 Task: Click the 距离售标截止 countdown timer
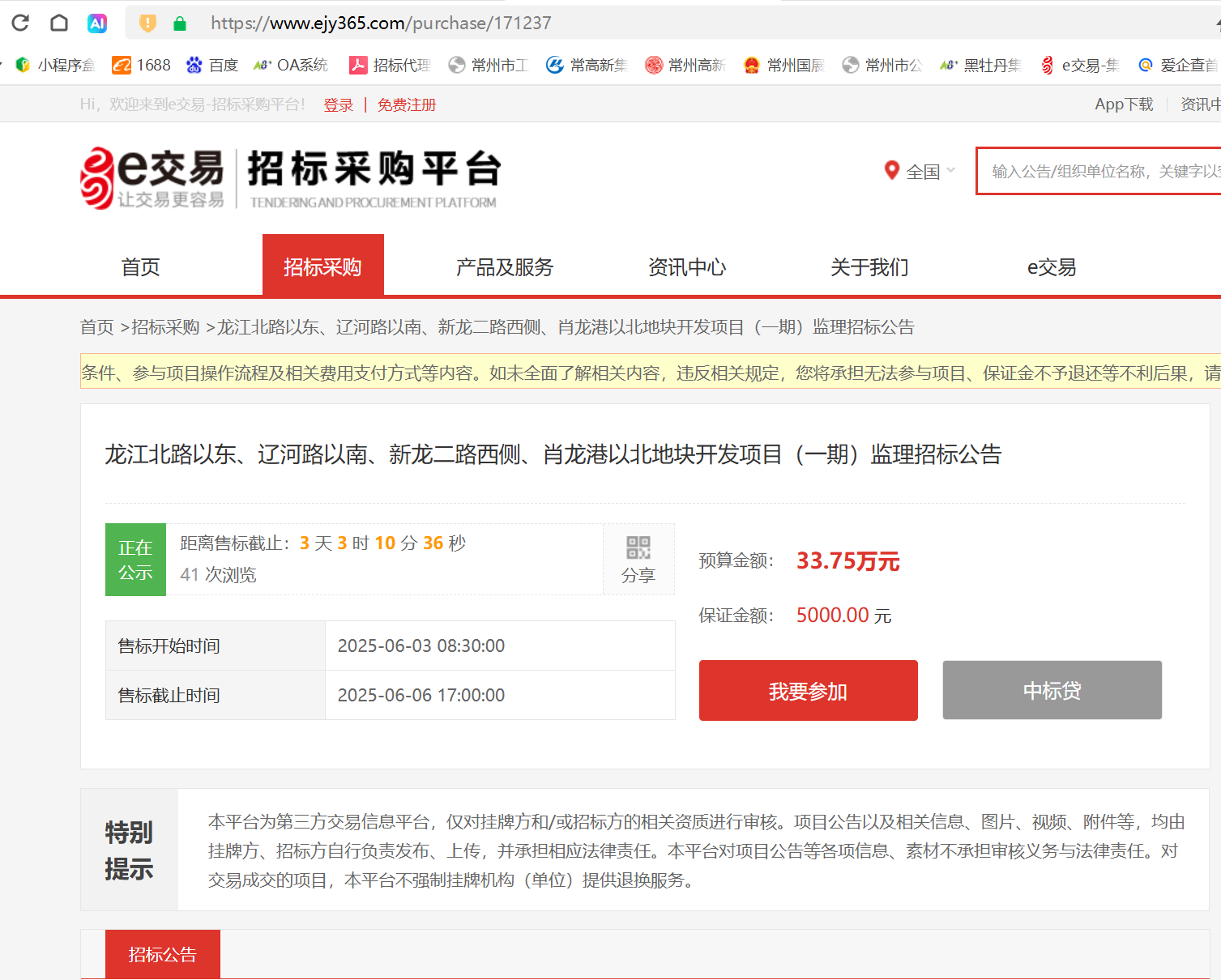coord(323,543)
